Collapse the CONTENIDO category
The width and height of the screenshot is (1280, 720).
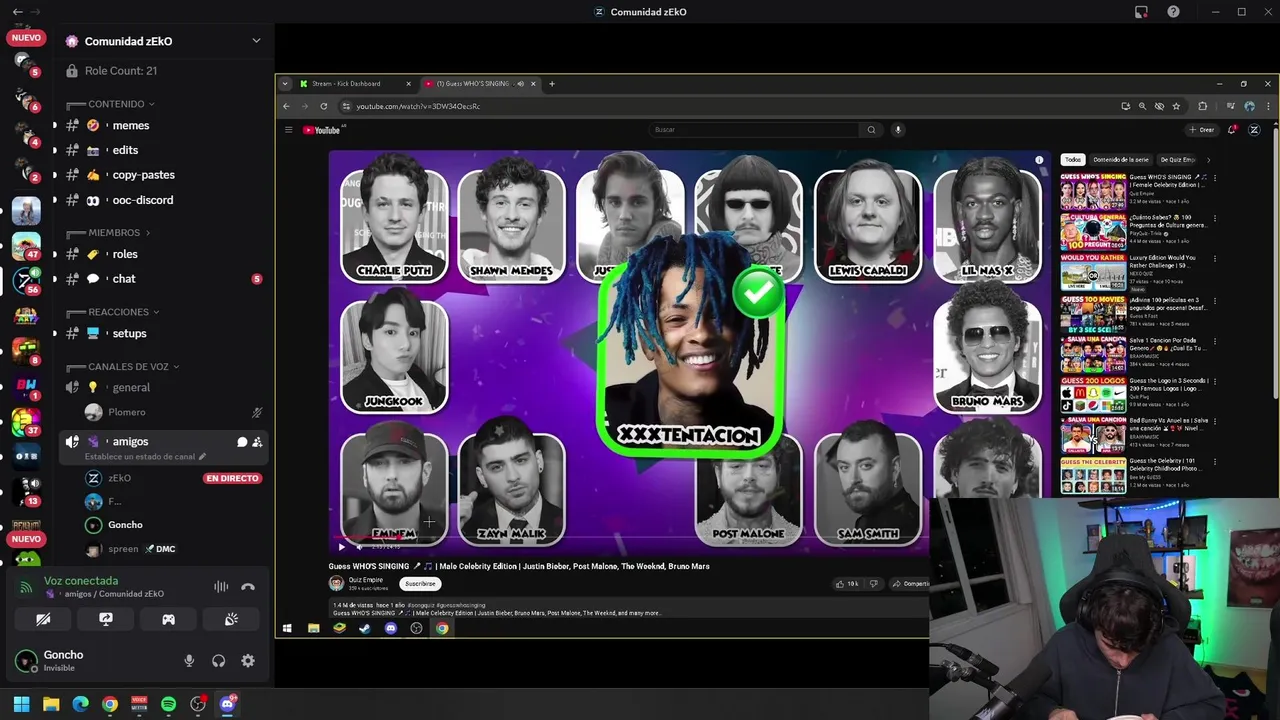click(110, 104)
